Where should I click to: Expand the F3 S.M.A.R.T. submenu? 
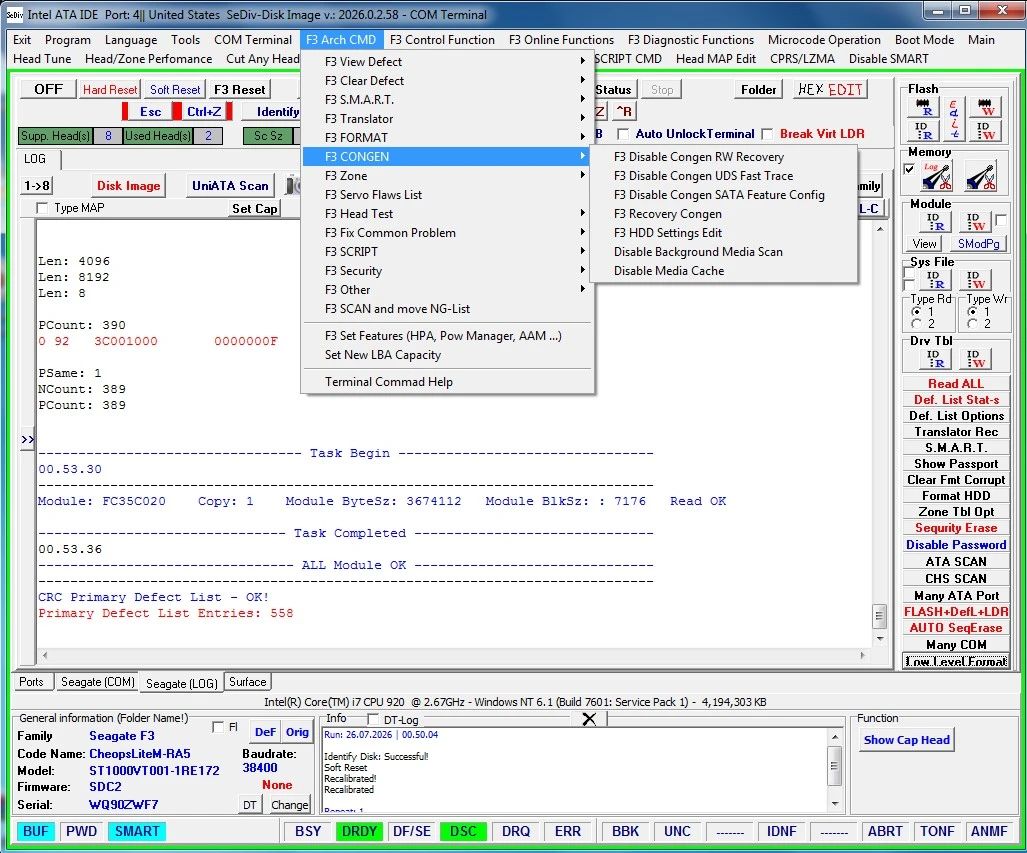(447, 100)
